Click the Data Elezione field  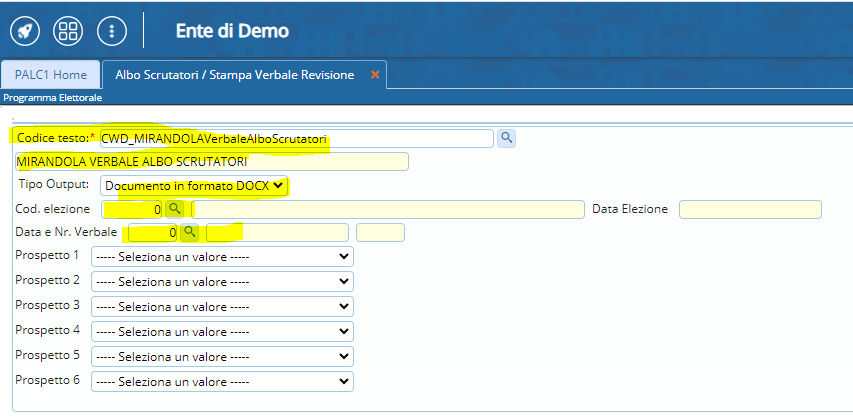749,209
